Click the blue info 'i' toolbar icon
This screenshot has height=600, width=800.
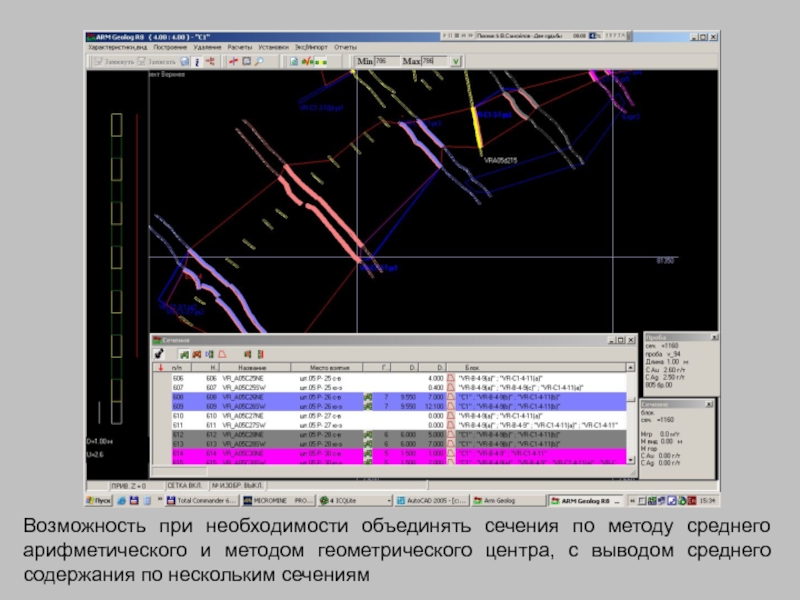pos(197,61)
